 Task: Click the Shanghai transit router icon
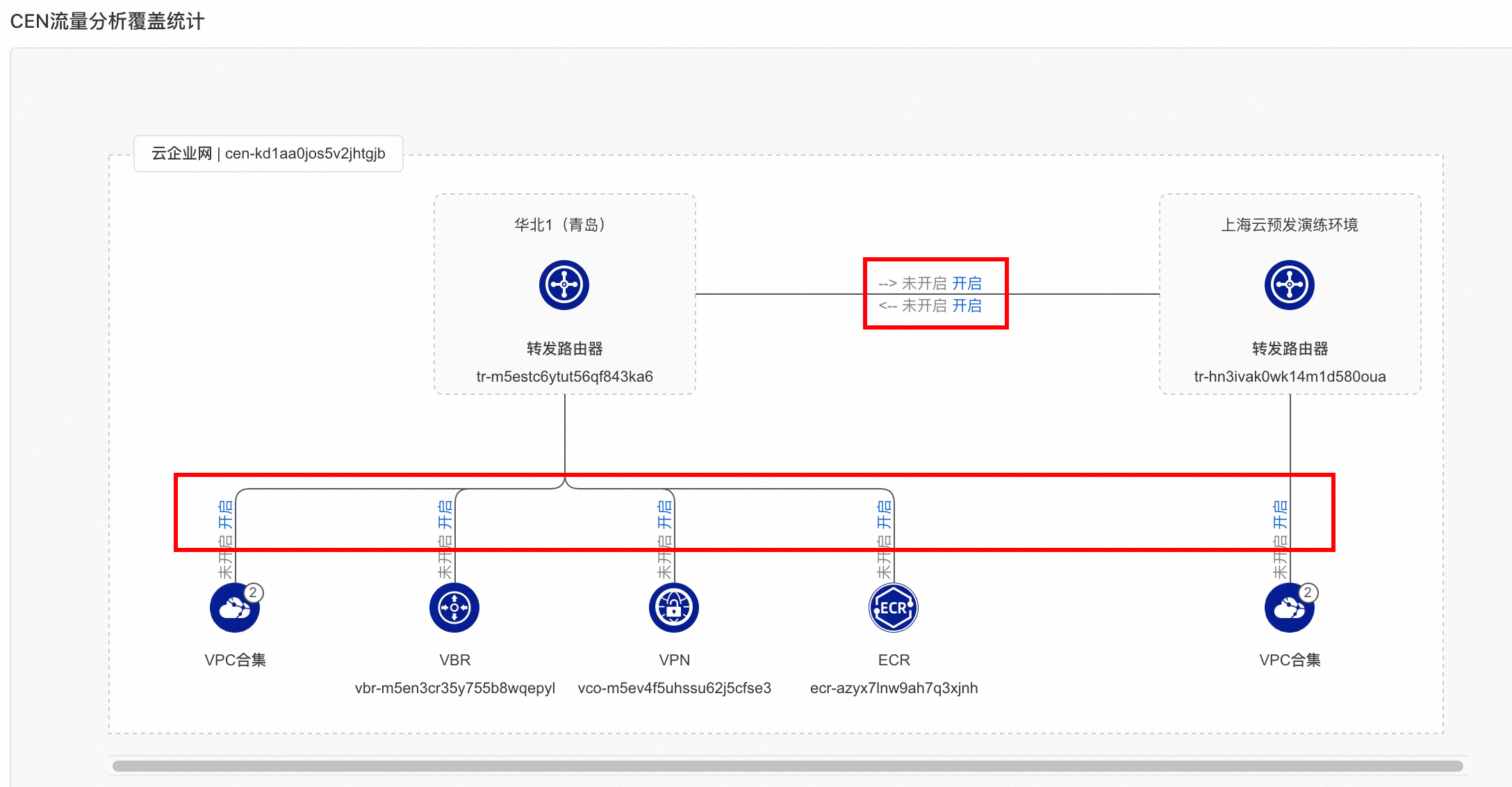[1289, 285]
